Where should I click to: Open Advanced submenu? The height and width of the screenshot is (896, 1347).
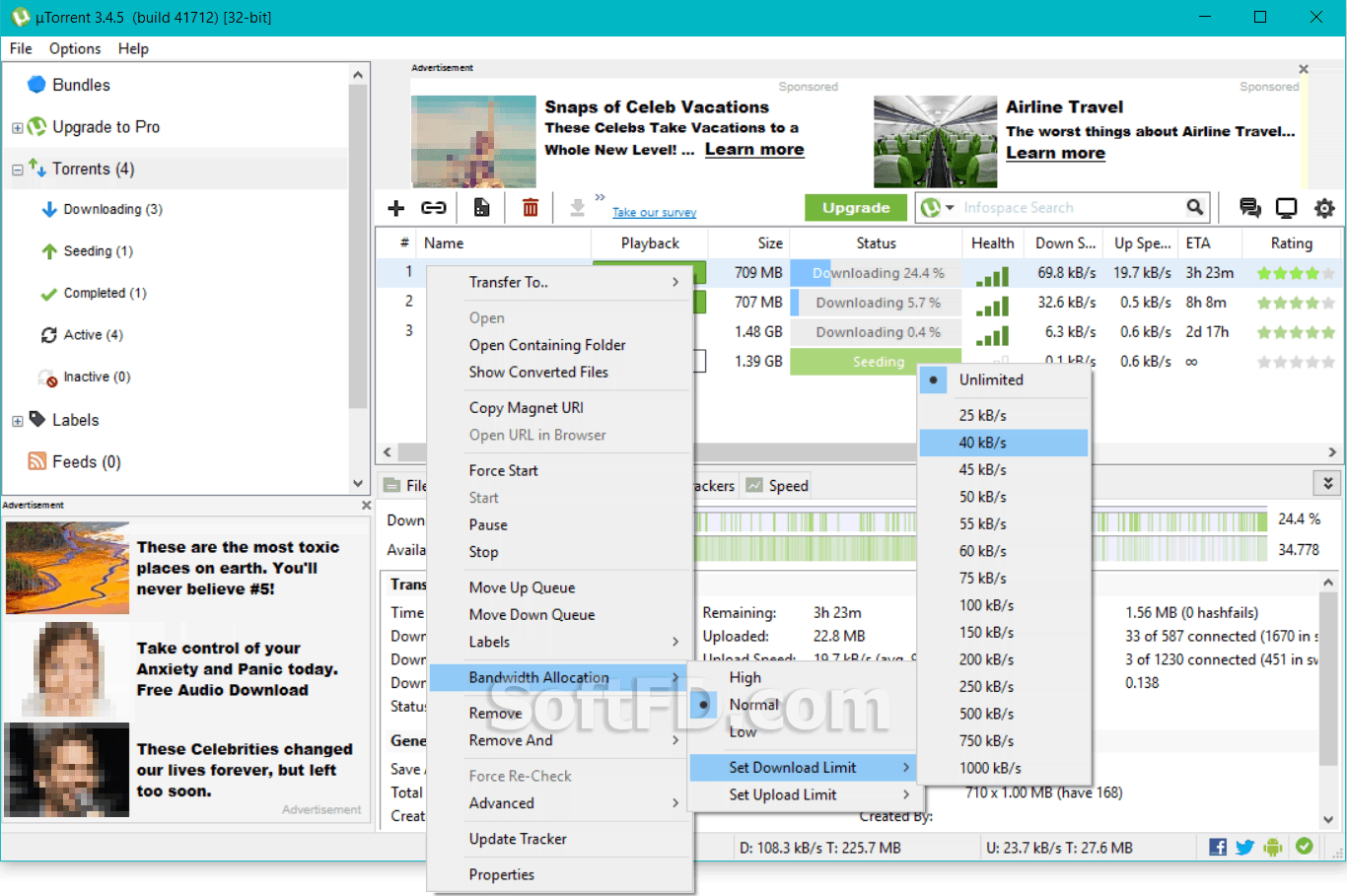coord(560,803)
